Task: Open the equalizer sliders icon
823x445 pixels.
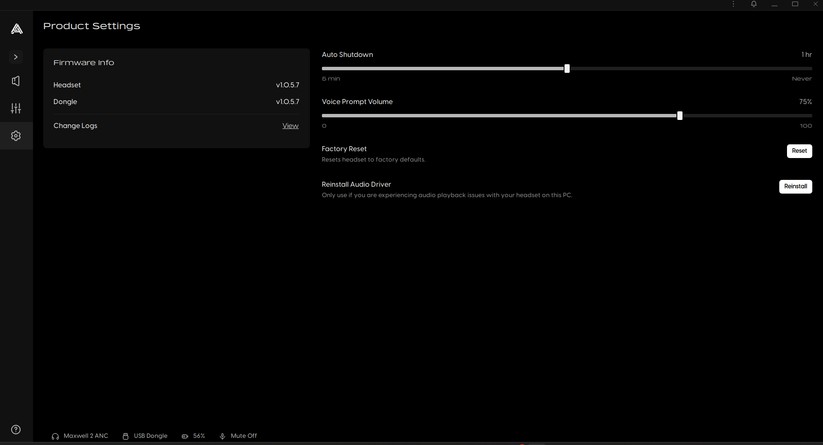Action: 16,109
